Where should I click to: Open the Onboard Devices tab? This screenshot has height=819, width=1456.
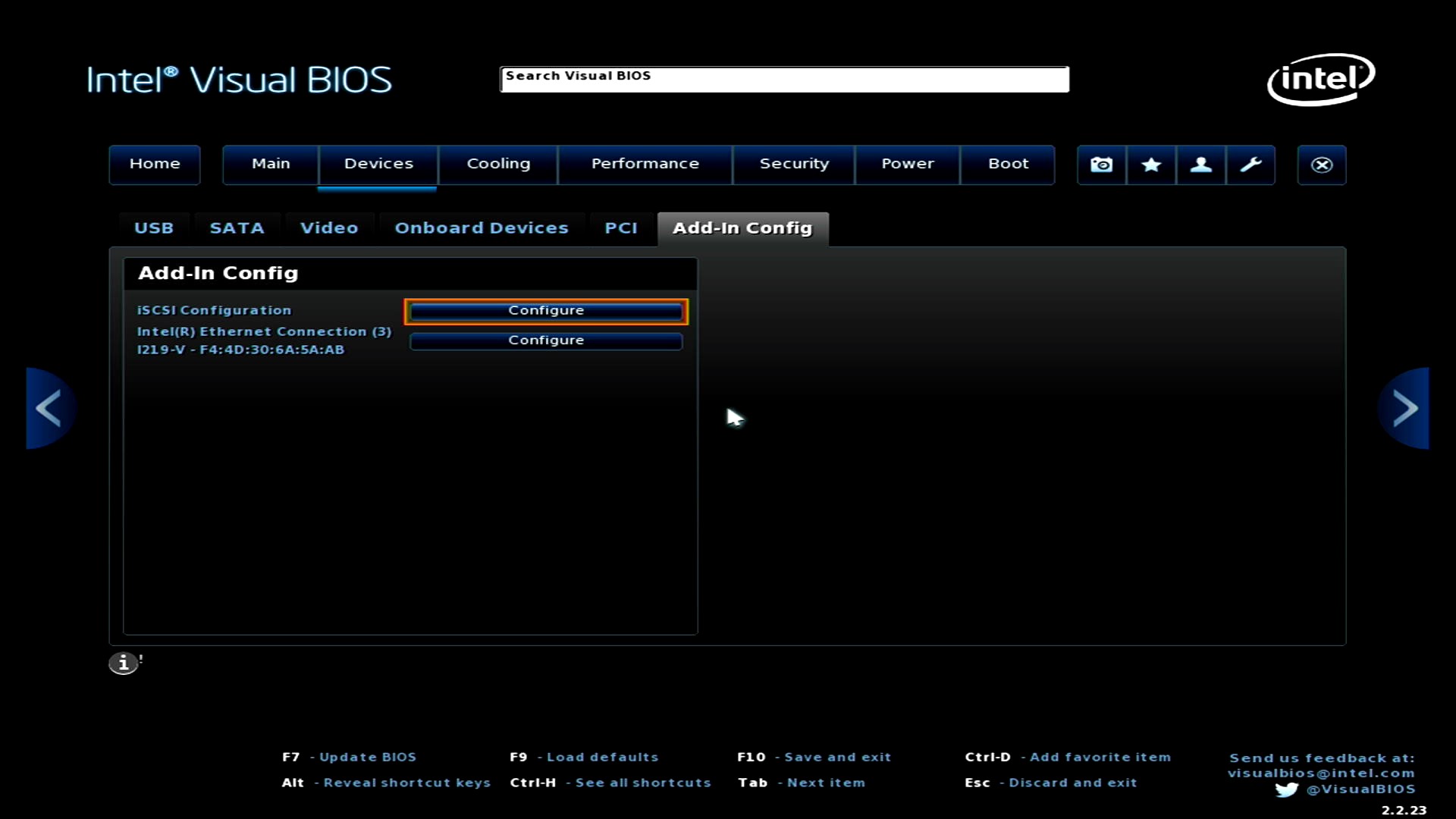[481, 228]
